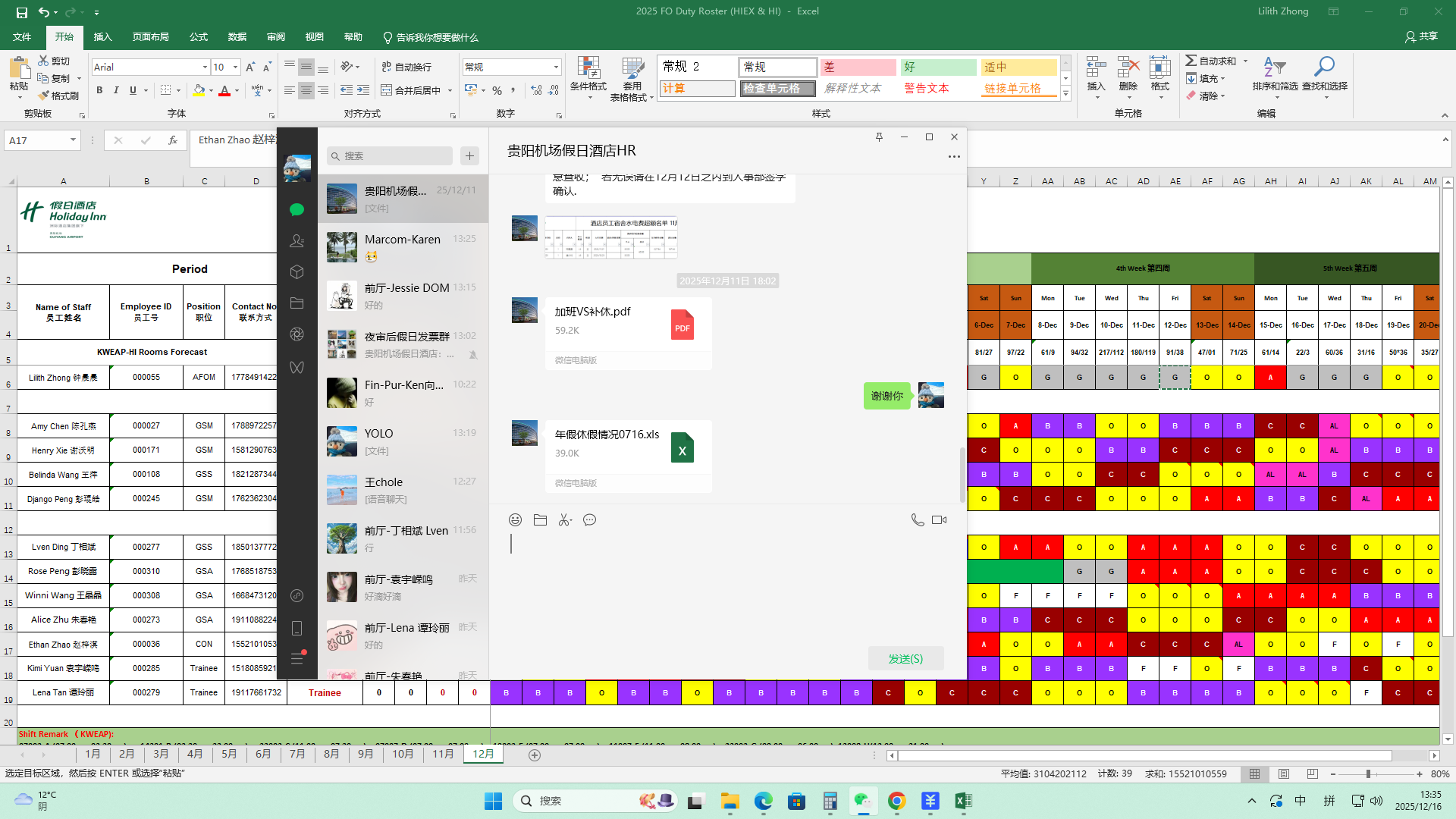Click the WeChat emoji sticker icon

click(x=515, y=520)
